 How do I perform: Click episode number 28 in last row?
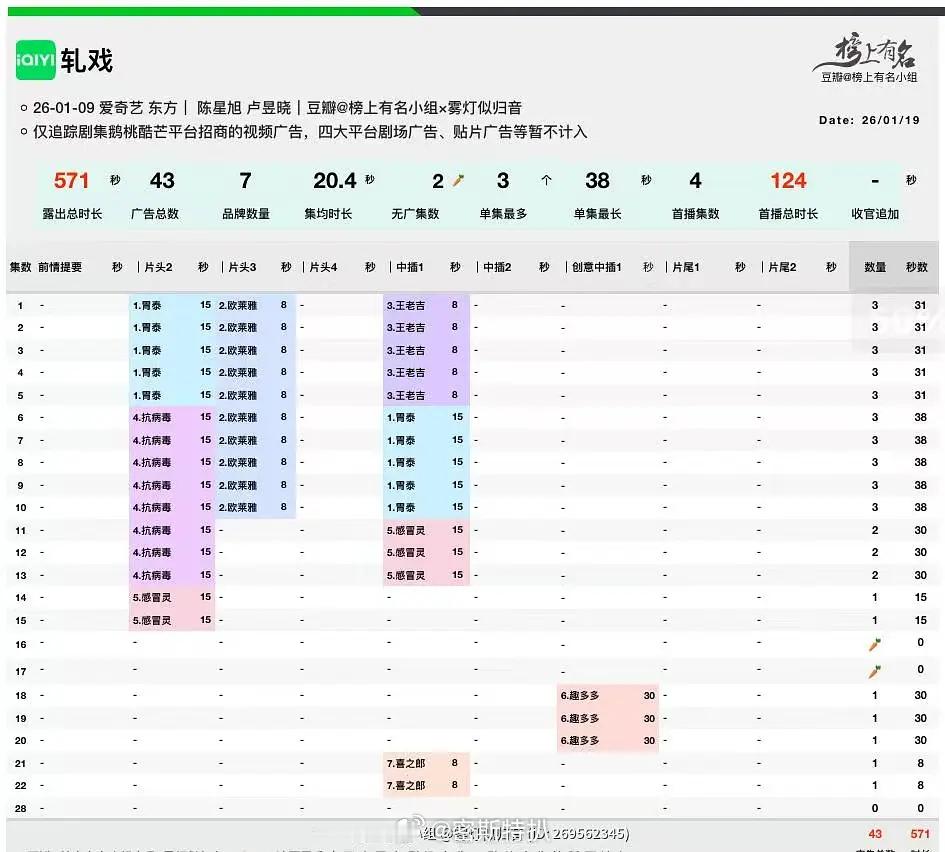click(20, 809)
